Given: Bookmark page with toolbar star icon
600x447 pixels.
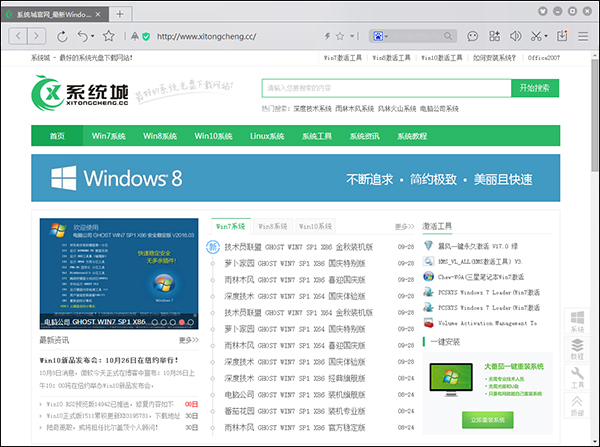Looking at the screenshot, I should [x=109, y=36].
